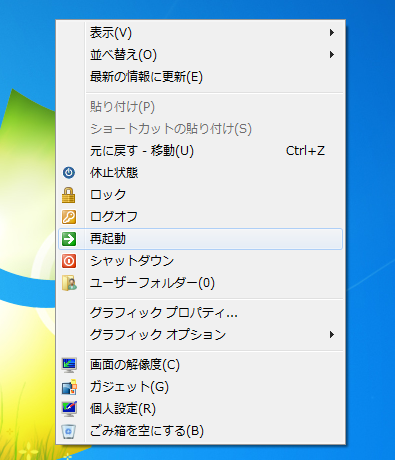Click the green arrow icon beside 再起動
Image resolution: width=395 pixels, height=460 pixels.
click(x=69, y=239)
